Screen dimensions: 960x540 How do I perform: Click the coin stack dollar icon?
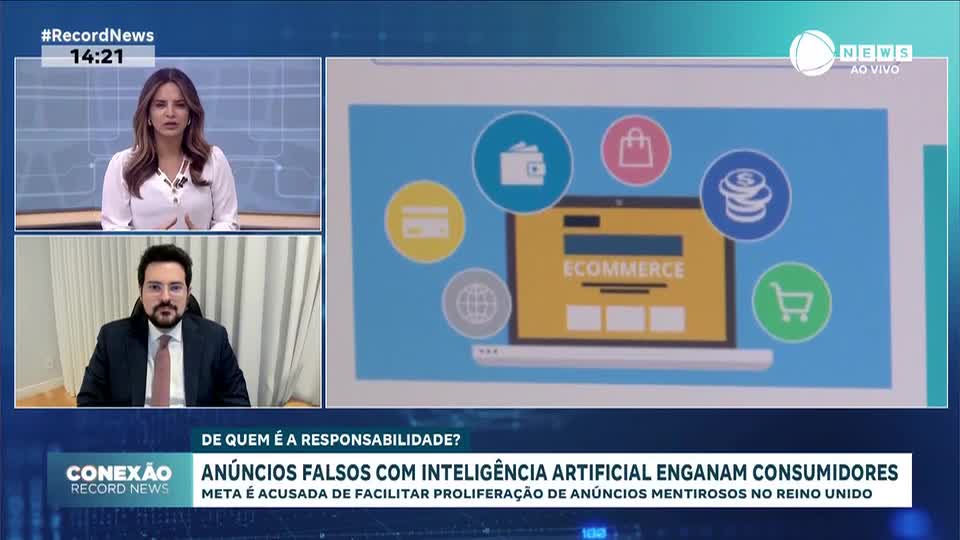coord(746,195)
